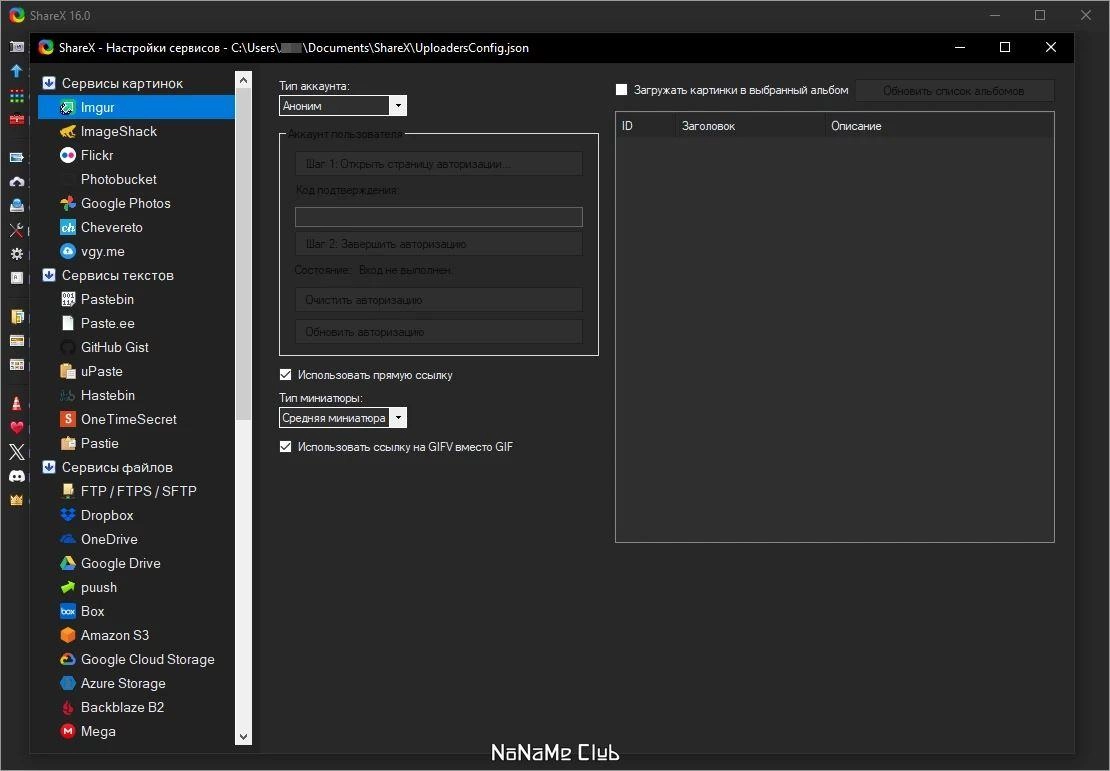Collapse the 'Сервисы файлов' group

(49, 467)
